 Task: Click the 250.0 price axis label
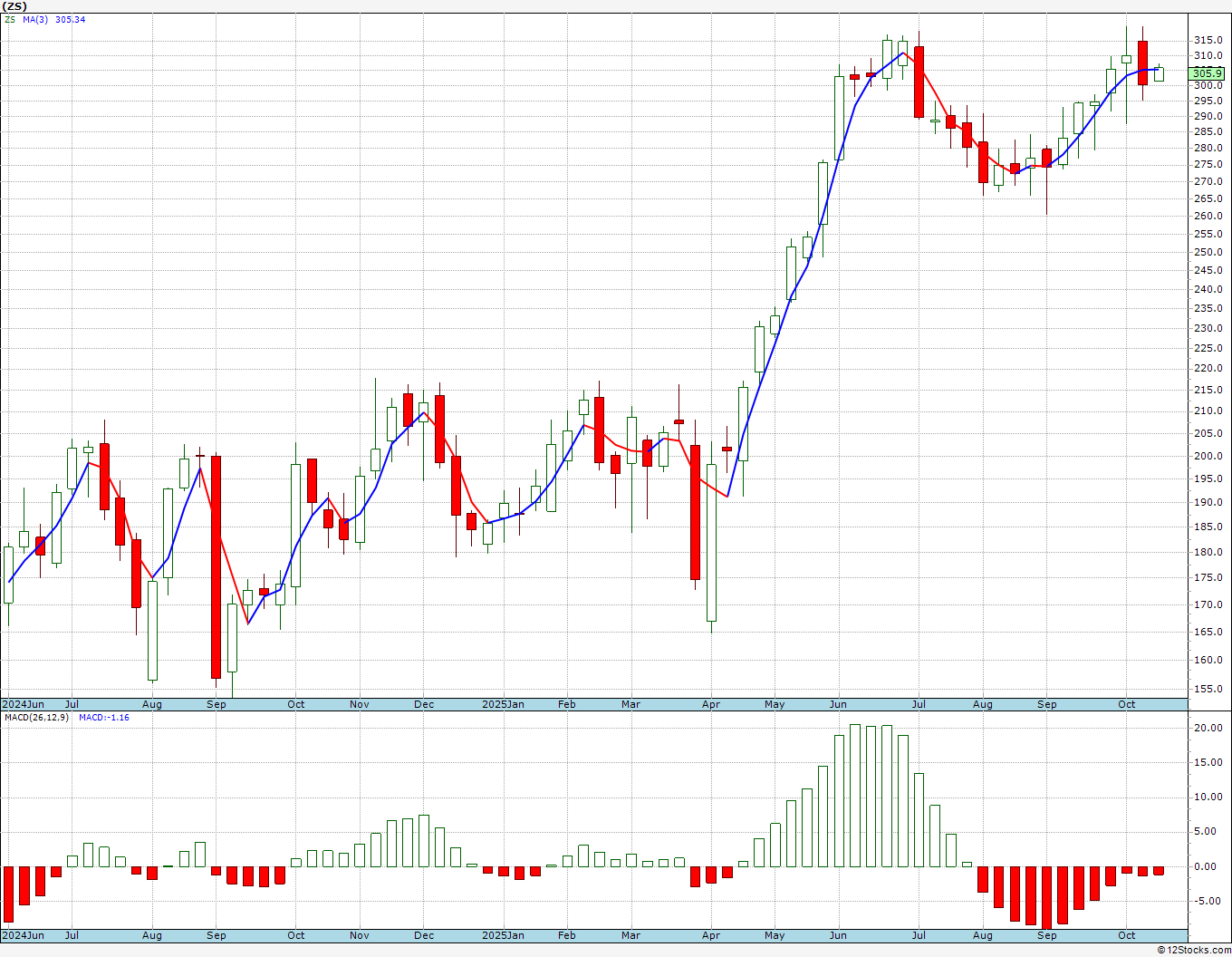(1208, 252)
